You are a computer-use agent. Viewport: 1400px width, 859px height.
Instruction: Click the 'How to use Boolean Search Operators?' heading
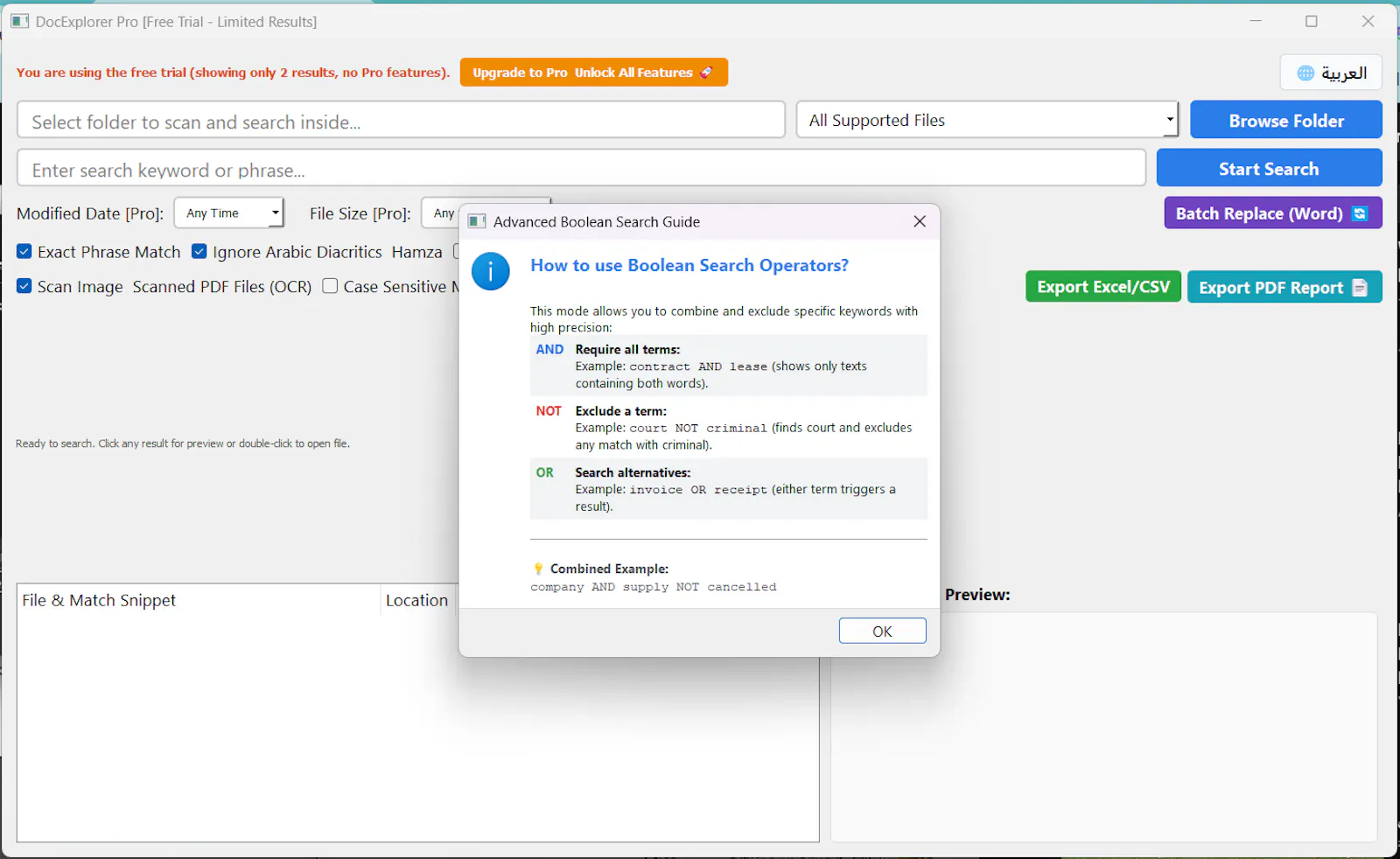click(x=689, y=265)
